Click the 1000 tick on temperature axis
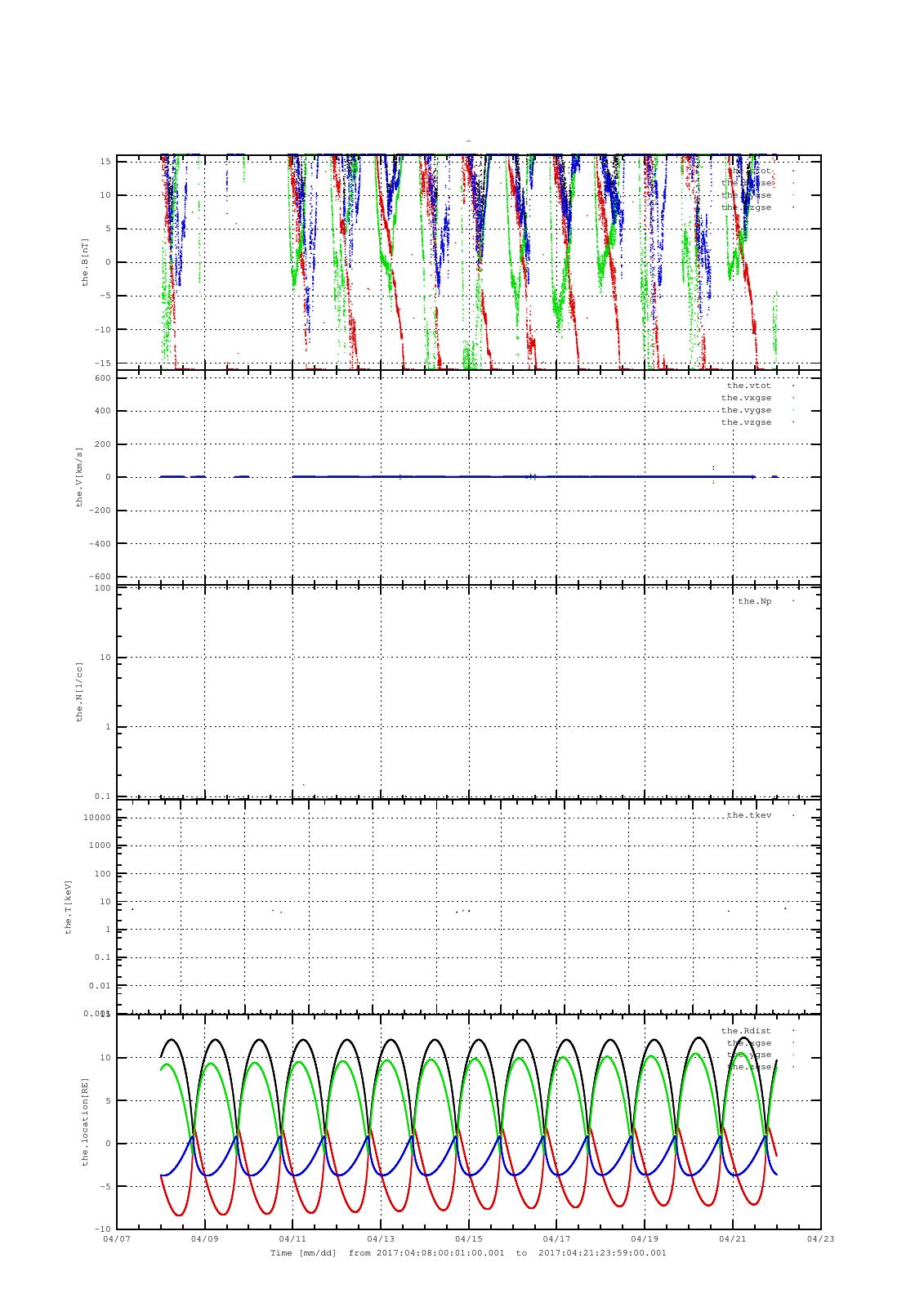This screenshot has width=924, height=1307. 100,845
